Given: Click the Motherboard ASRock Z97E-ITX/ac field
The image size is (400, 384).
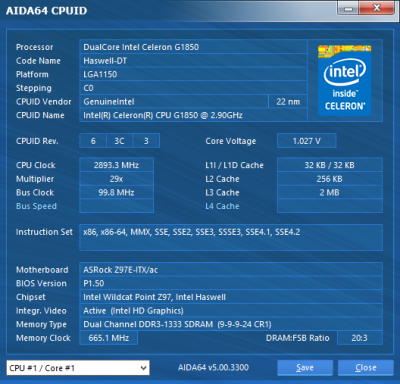Looking at the screenshot, I should coord(231,270).
